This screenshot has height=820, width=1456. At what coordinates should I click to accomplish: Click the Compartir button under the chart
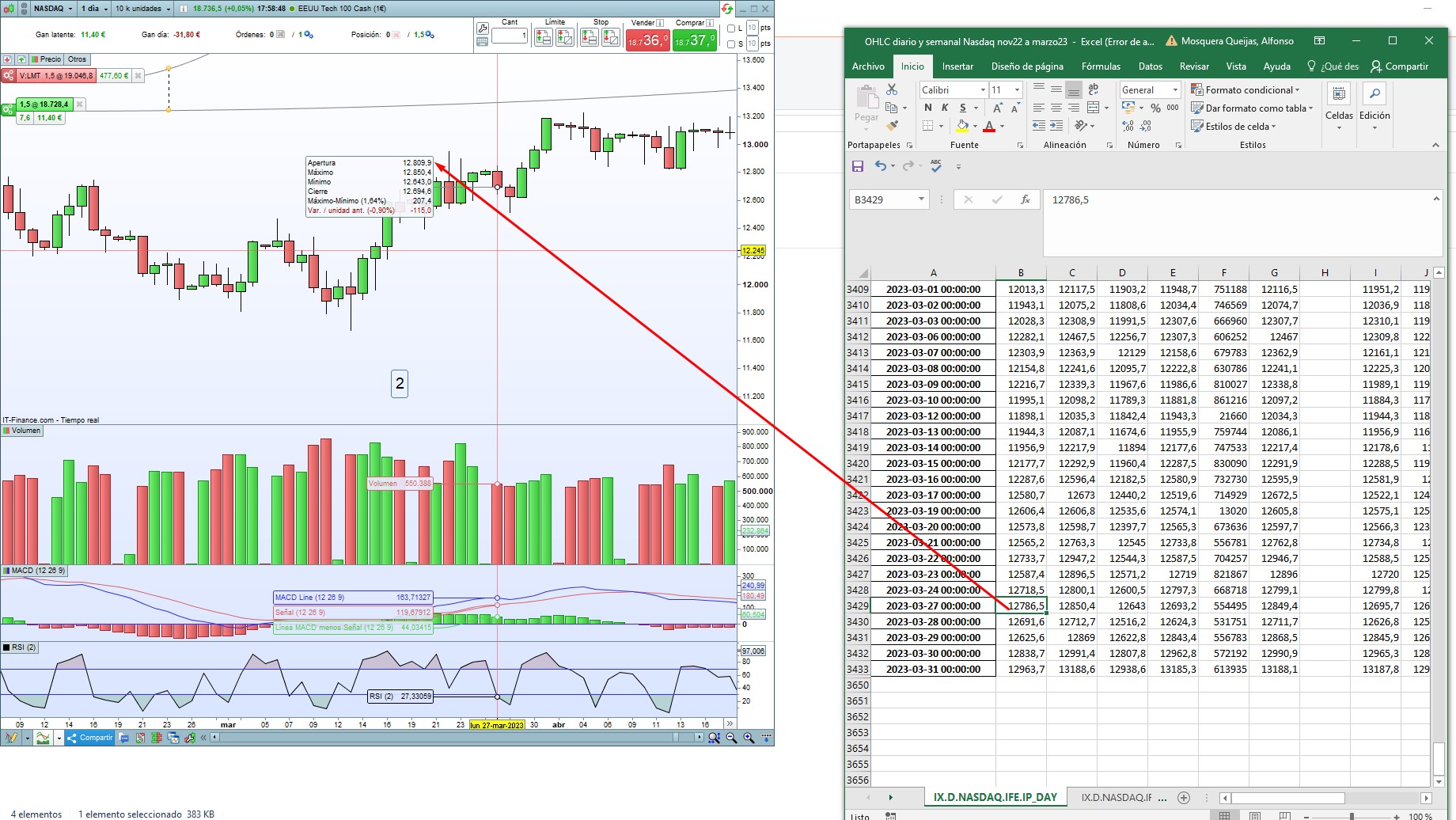pos(91,738)
